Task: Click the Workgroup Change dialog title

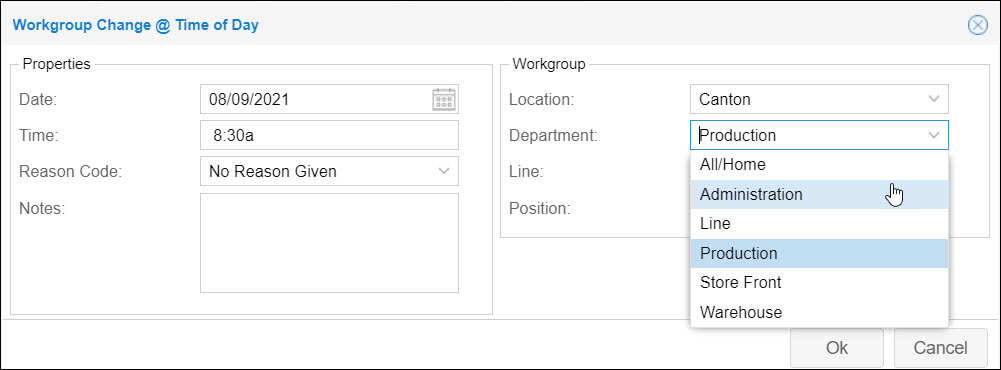Action: point(135,26)
